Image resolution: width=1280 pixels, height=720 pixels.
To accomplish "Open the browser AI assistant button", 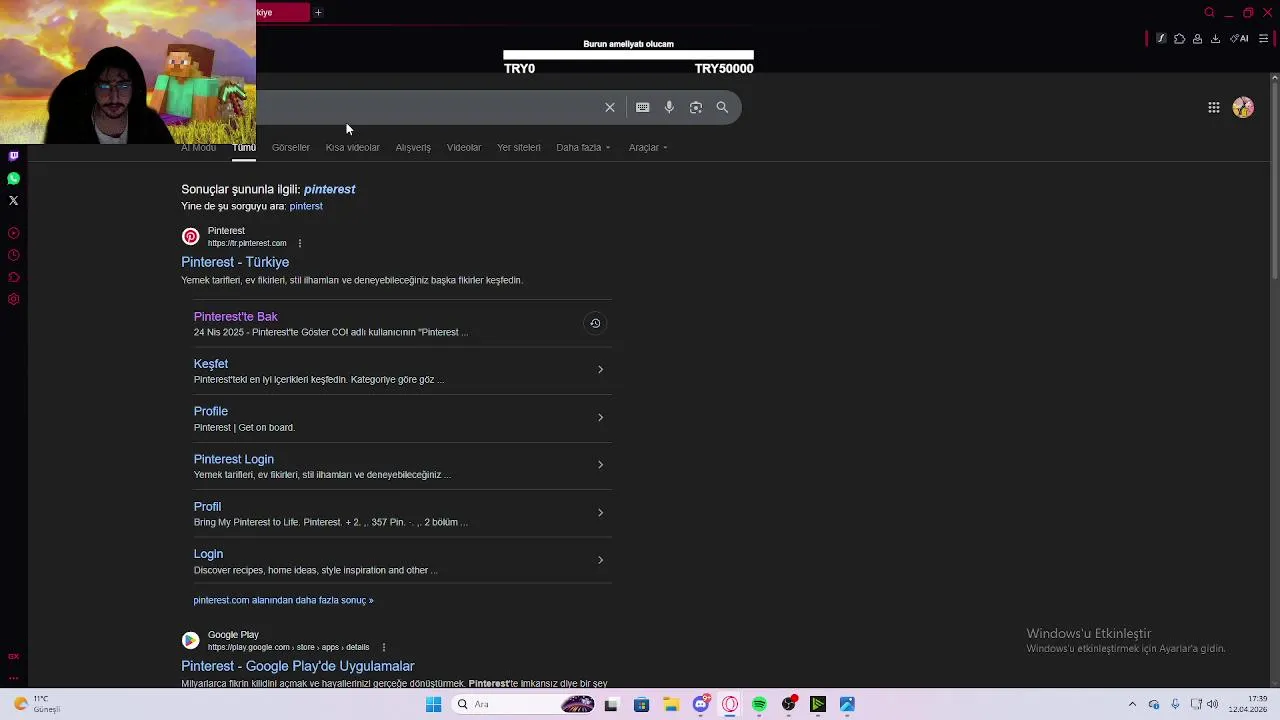I will (1239, 39).
